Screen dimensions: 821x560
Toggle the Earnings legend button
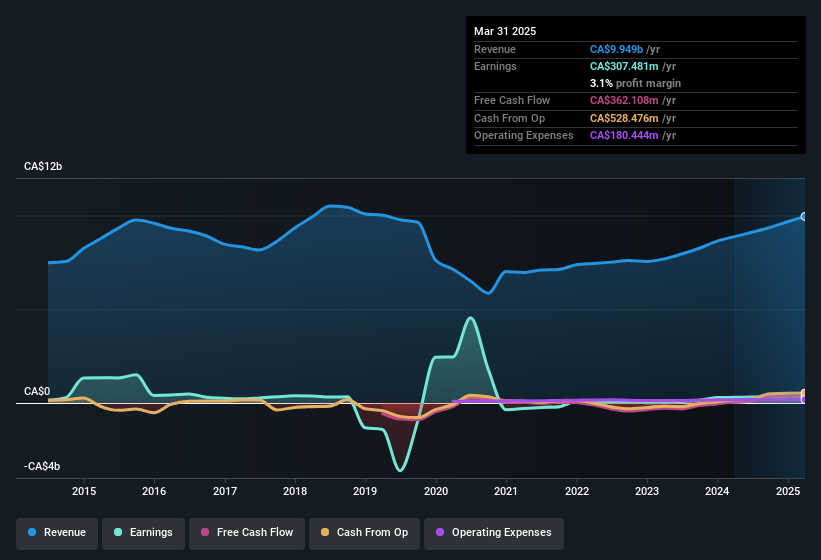point(143,533)
